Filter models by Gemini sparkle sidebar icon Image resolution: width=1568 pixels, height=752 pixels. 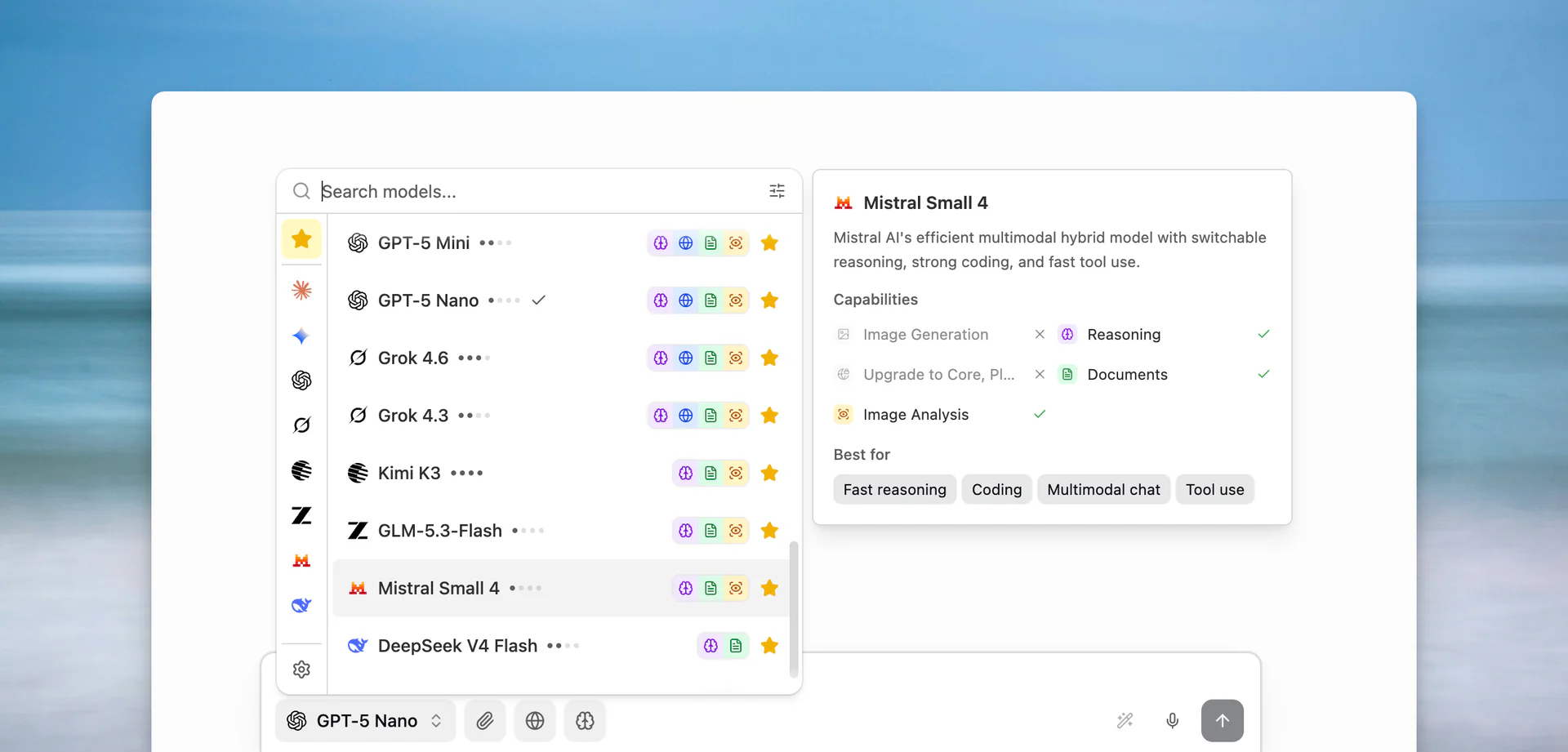301,336
